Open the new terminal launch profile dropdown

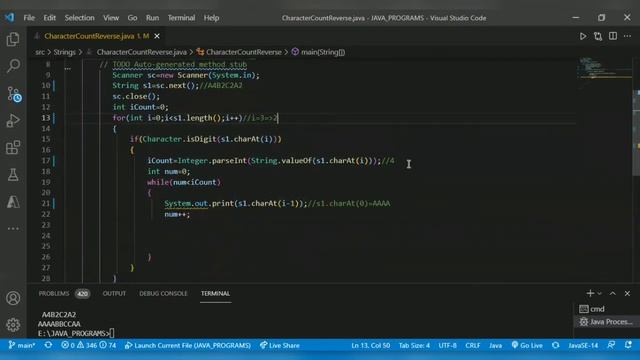599,293
